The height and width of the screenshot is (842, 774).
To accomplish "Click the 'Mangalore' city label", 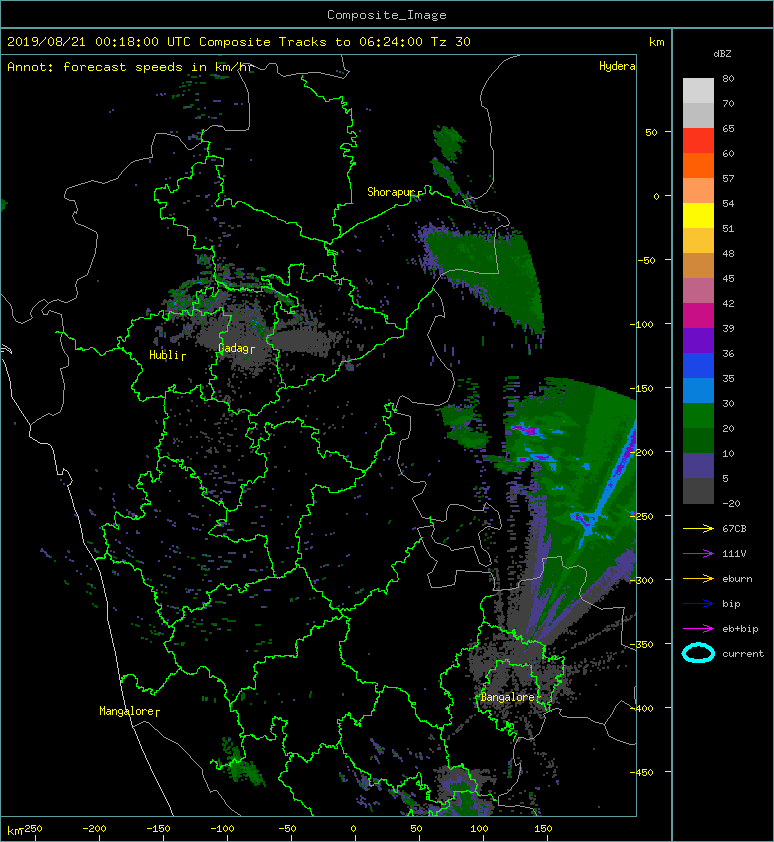I will tap(127, 711).
